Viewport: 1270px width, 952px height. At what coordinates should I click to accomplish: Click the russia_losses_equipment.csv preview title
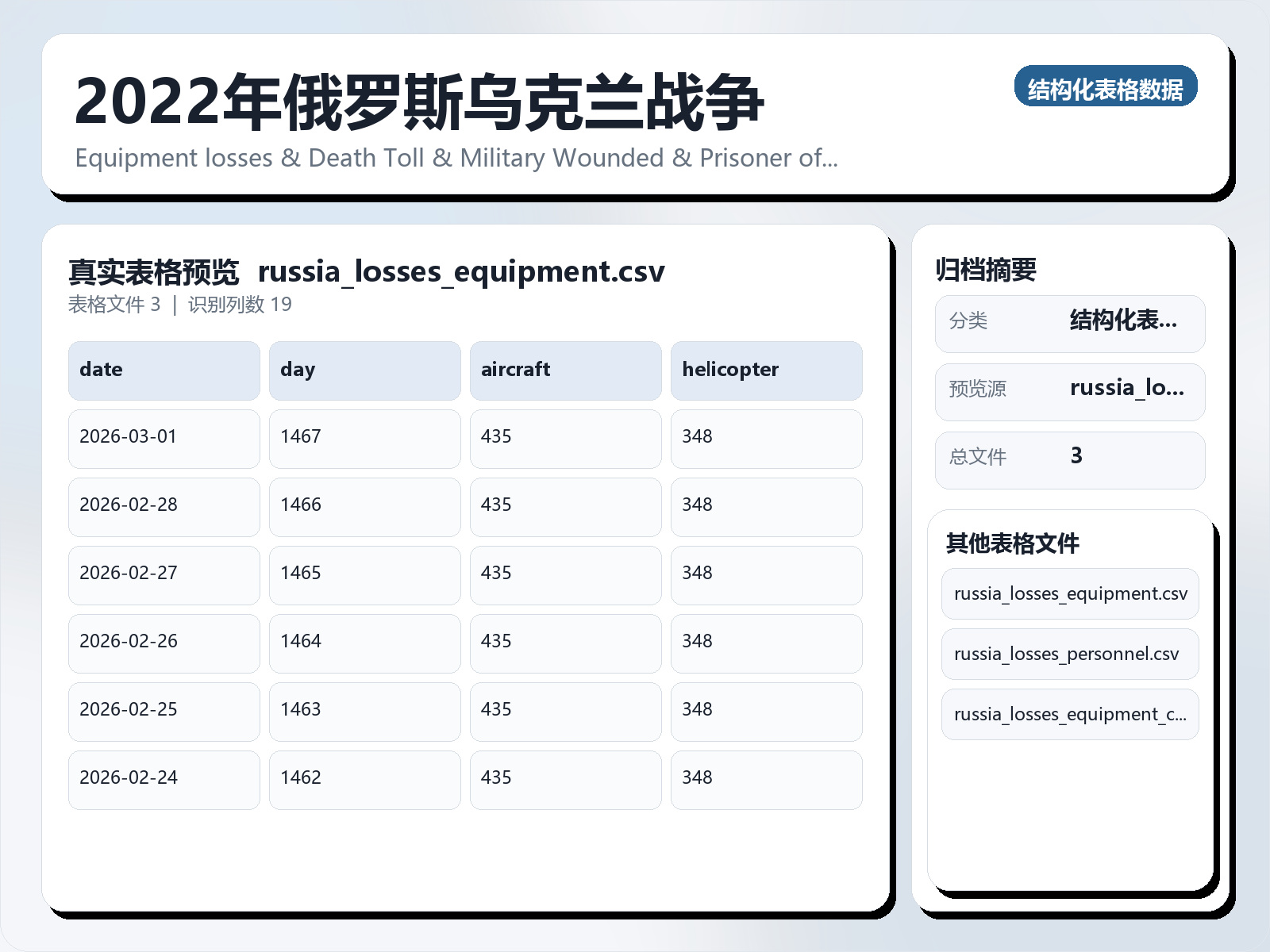(x=462, y=272)
